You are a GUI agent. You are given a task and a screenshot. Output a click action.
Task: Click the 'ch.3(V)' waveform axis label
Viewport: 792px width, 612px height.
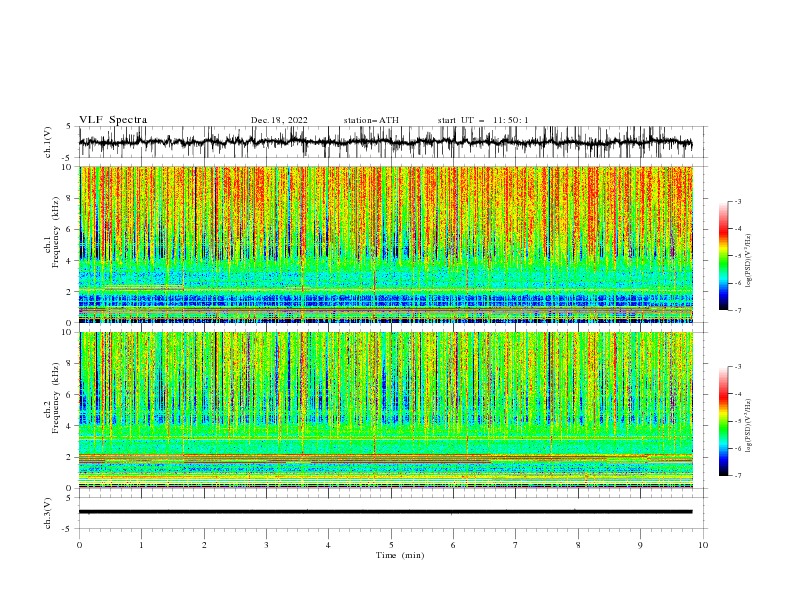48,513
